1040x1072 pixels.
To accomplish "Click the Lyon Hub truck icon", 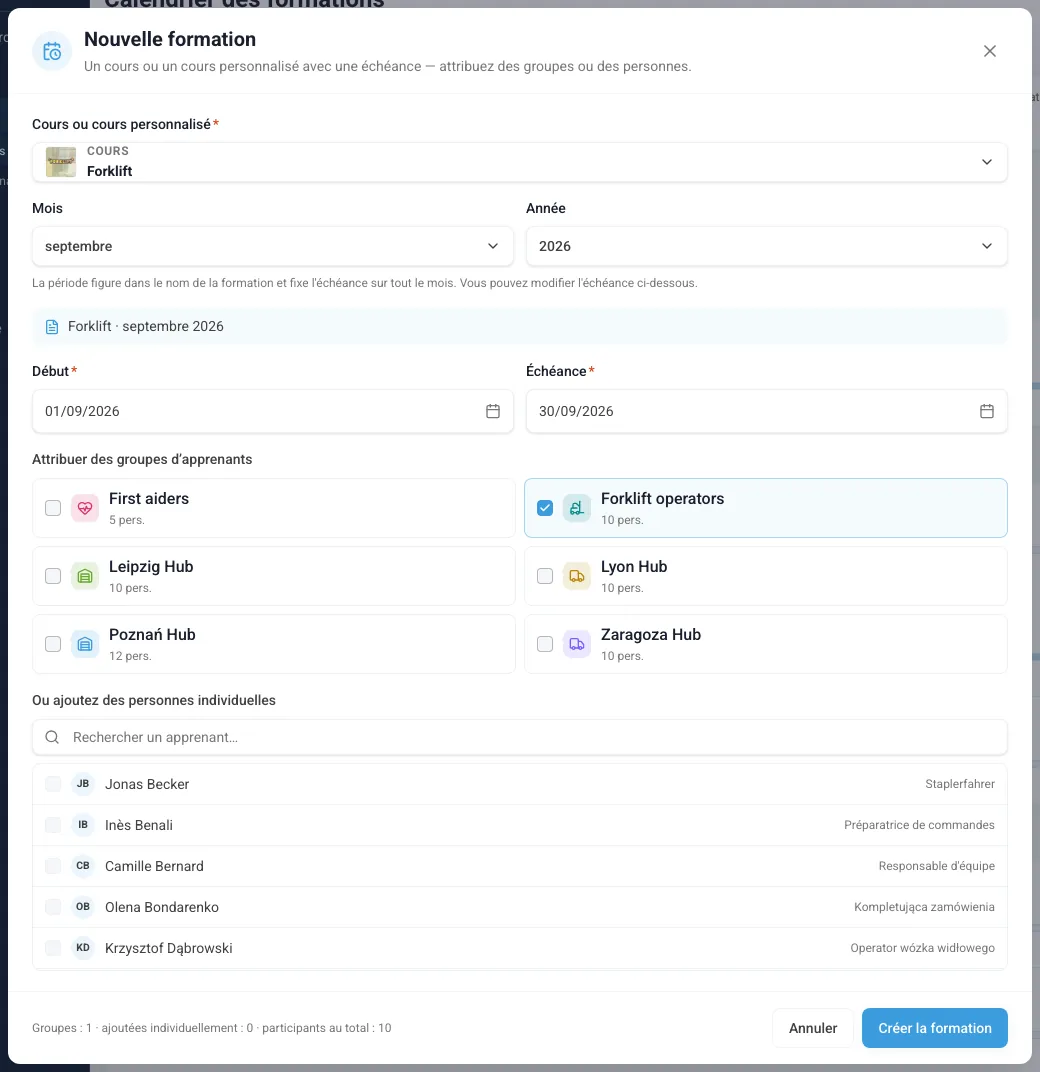I will coord(577,576).
